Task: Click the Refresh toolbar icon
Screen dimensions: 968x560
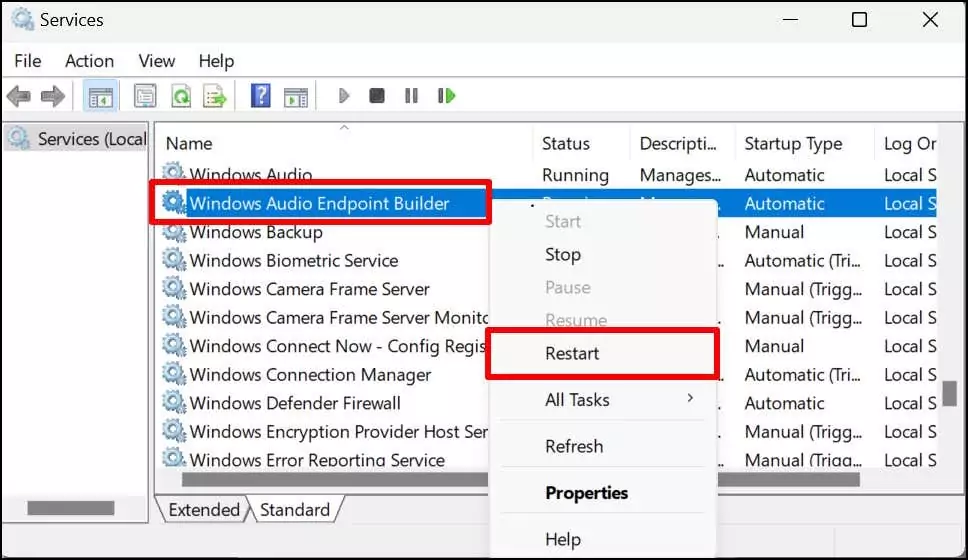Action: click(180, 96)
